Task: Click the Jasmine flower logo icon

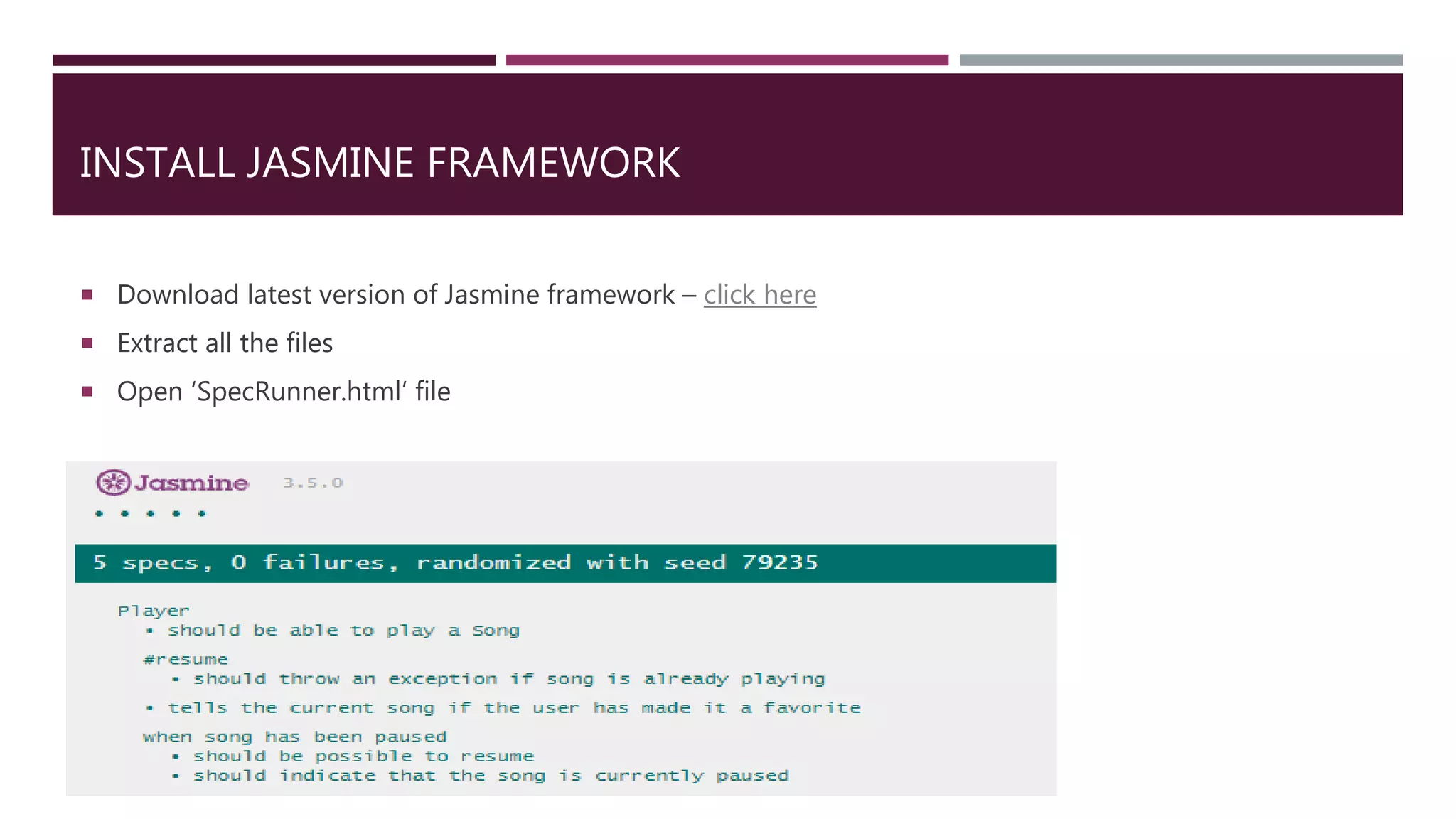Action: (113, 483)
